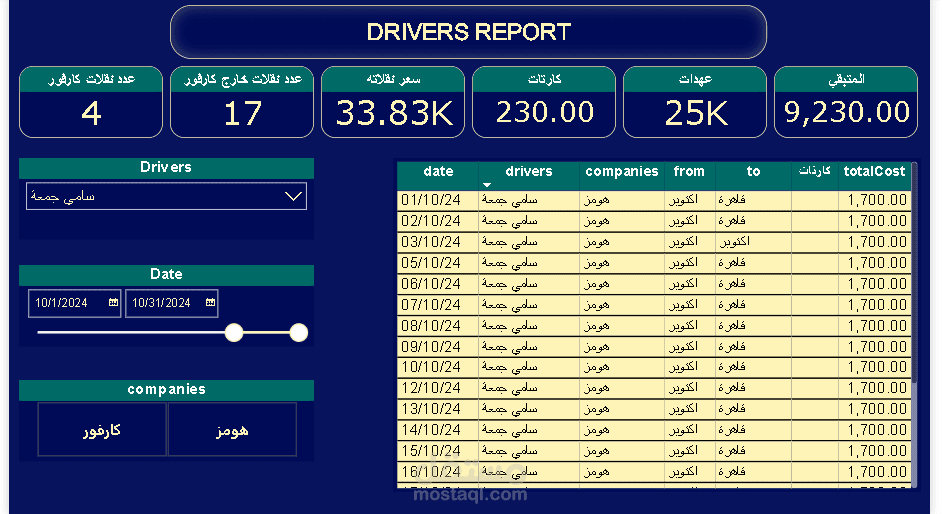Click the 230.00 كارتات card

tap(544, 102)
